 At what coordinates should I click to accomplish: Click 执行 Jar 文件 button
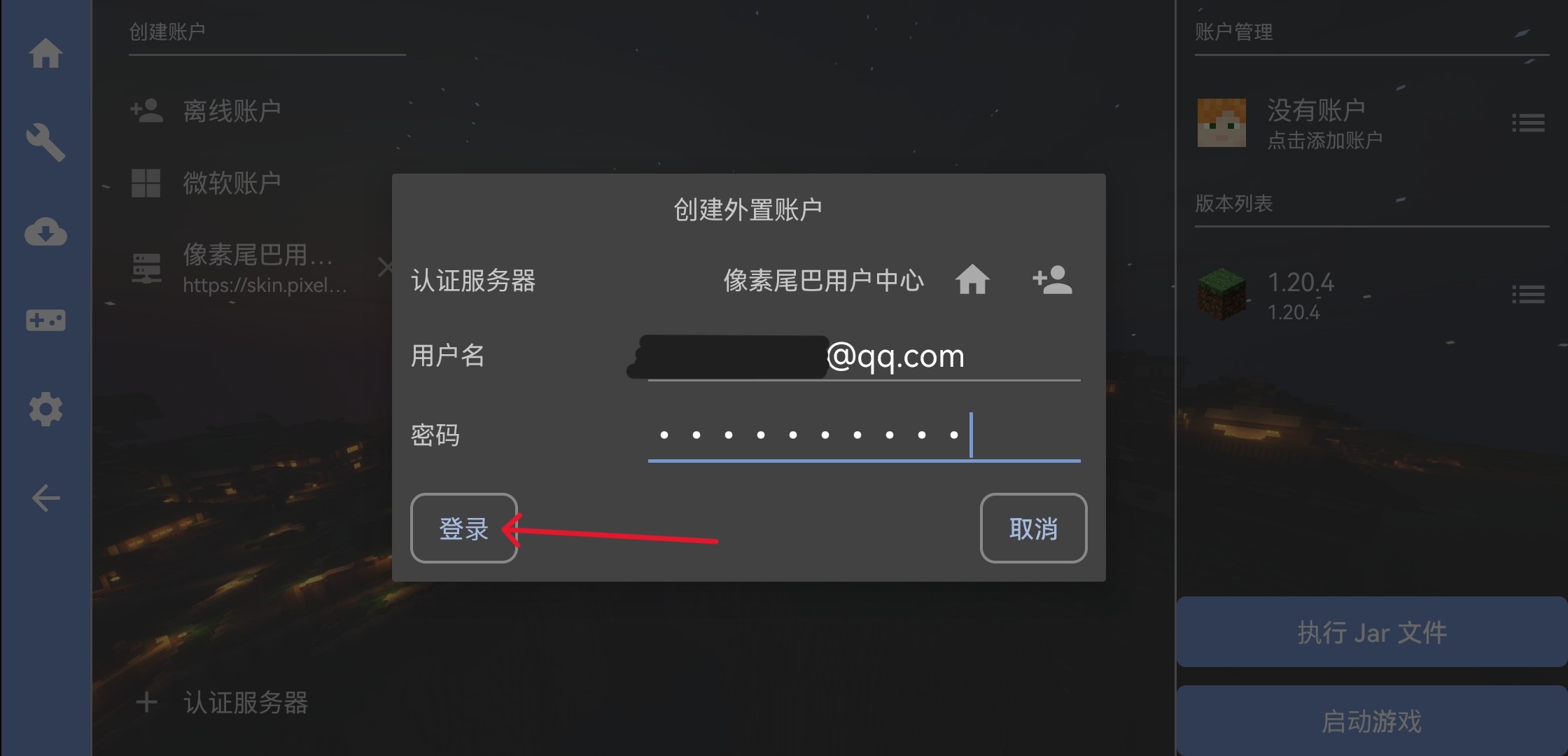pyautogui.click(x=1372, y=632)
